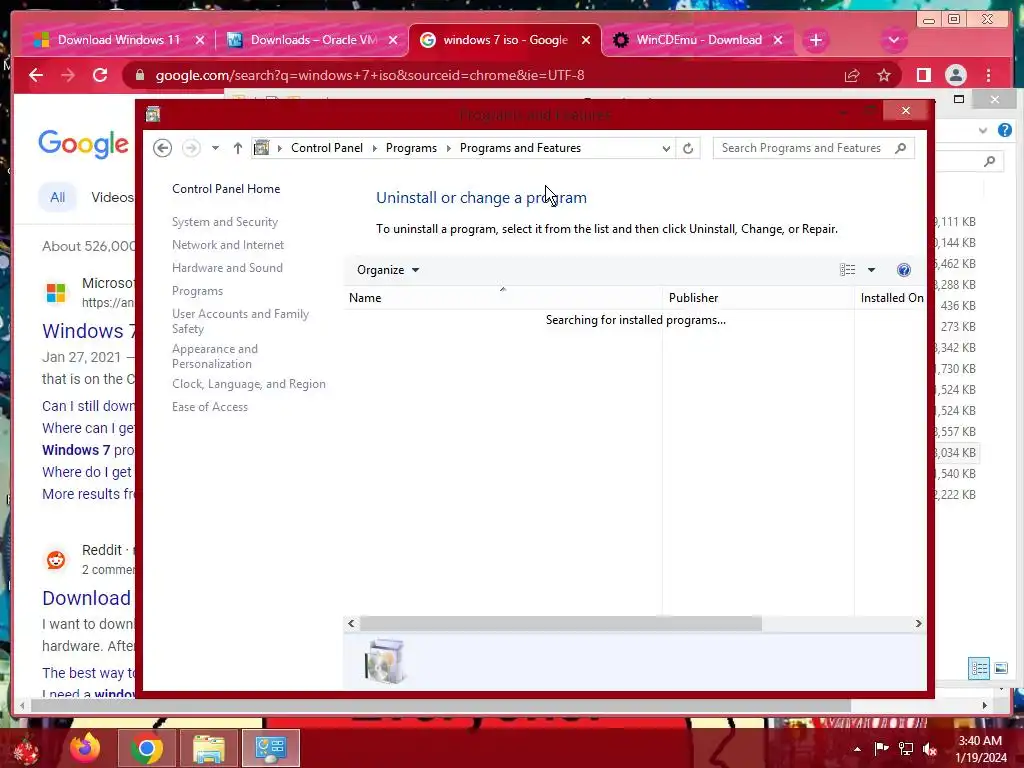Open Chrome tab search chevron

[893, 40]
